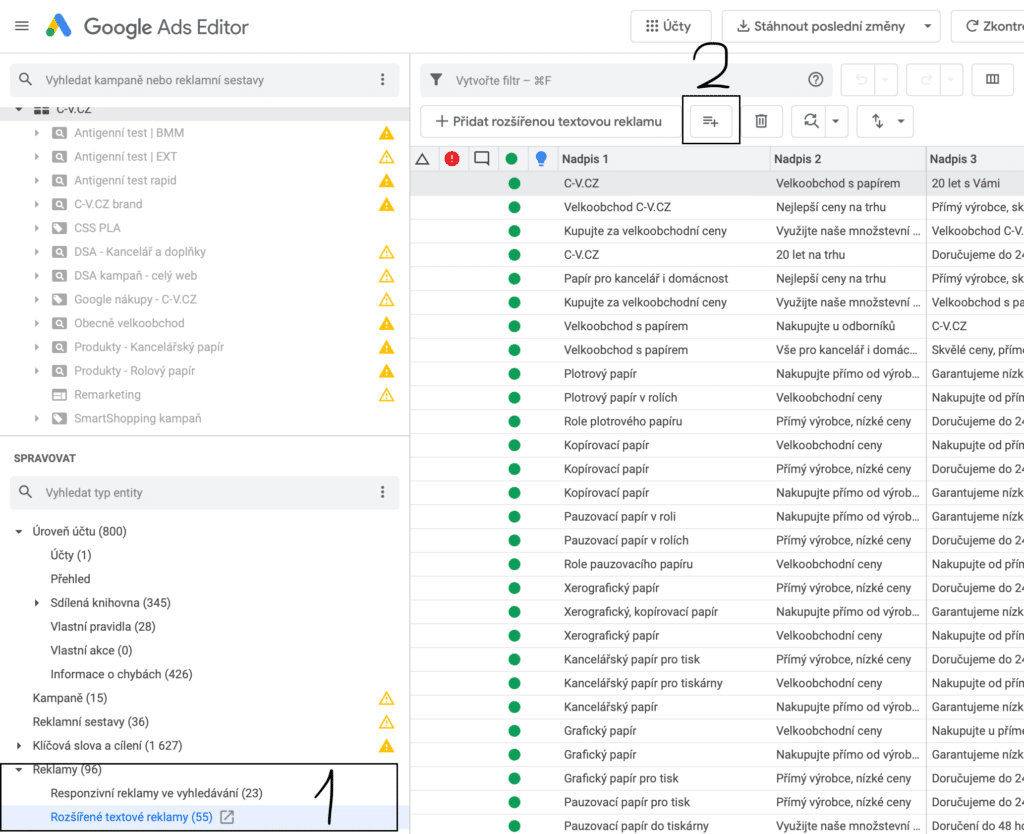Screen dimensions: 1024x834
Task: Select Vlastní pravidla (28)
Action: (x=103, y=626)
